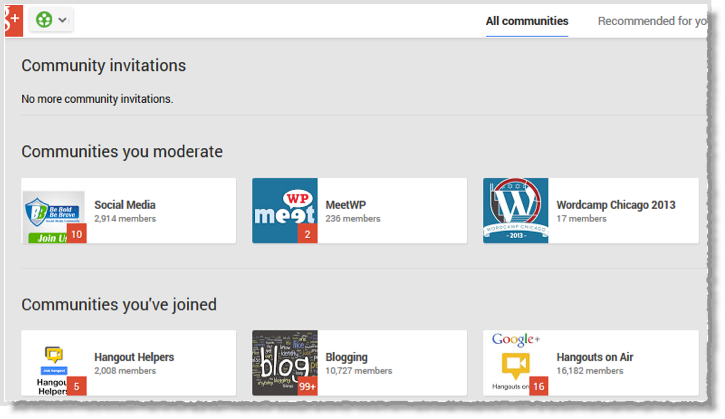Open Hangout Helpers community title

(x=134, y=357)
